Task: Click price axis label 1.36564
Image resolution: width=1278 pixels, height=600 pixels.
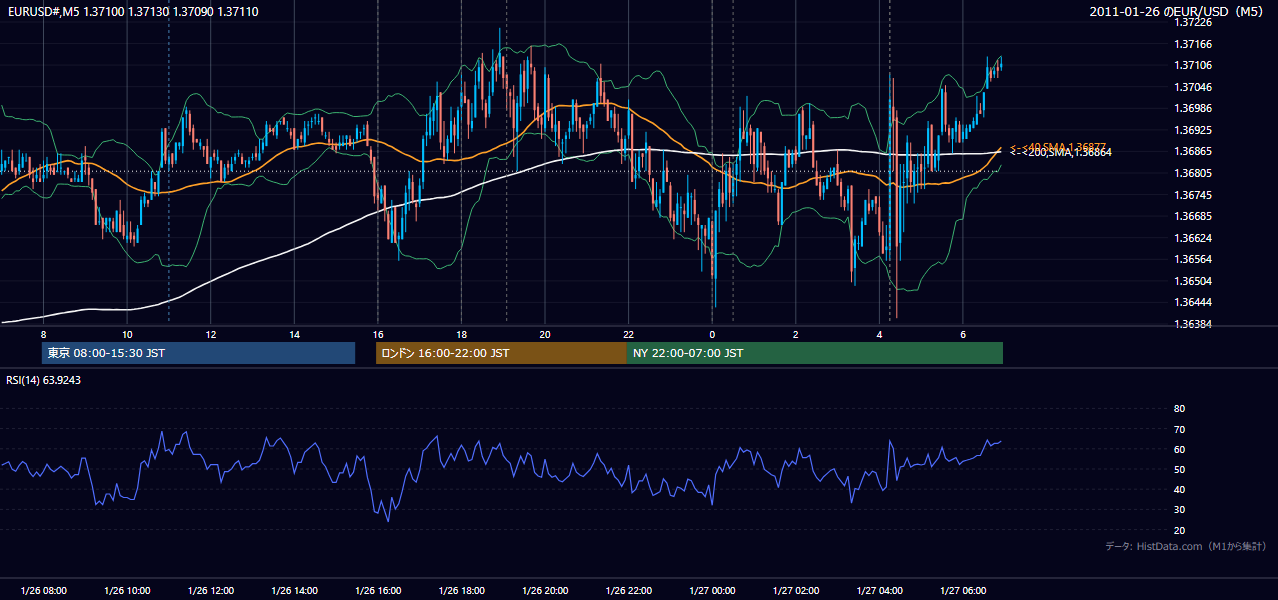Action: (1192, 259)
